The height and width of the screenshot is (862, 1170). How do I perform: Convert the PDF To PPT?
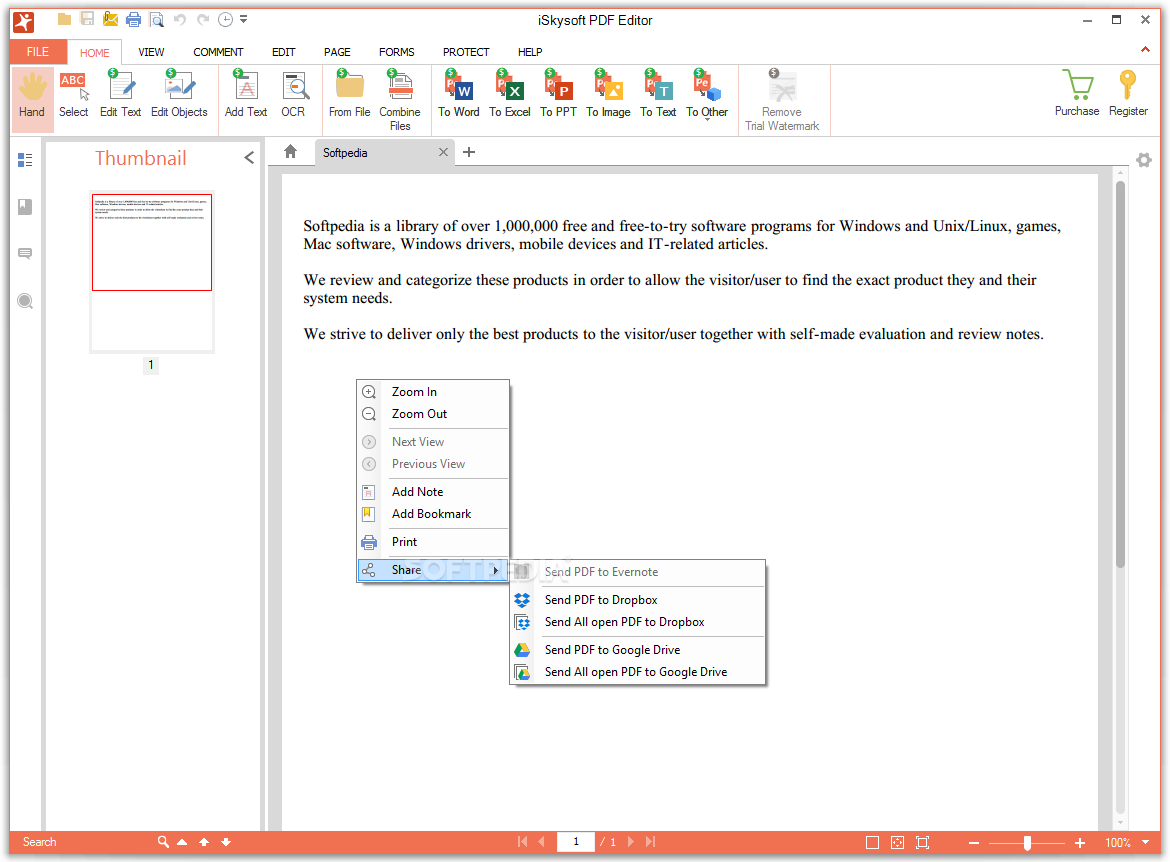click(x=558, y=95)
